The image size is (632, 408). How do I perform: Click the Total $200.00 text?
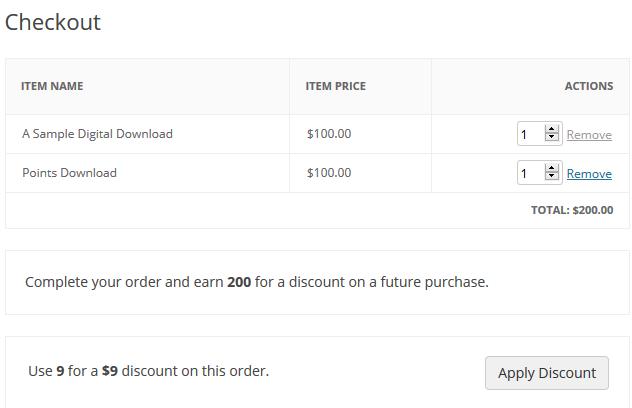click(x=572, y=211)
